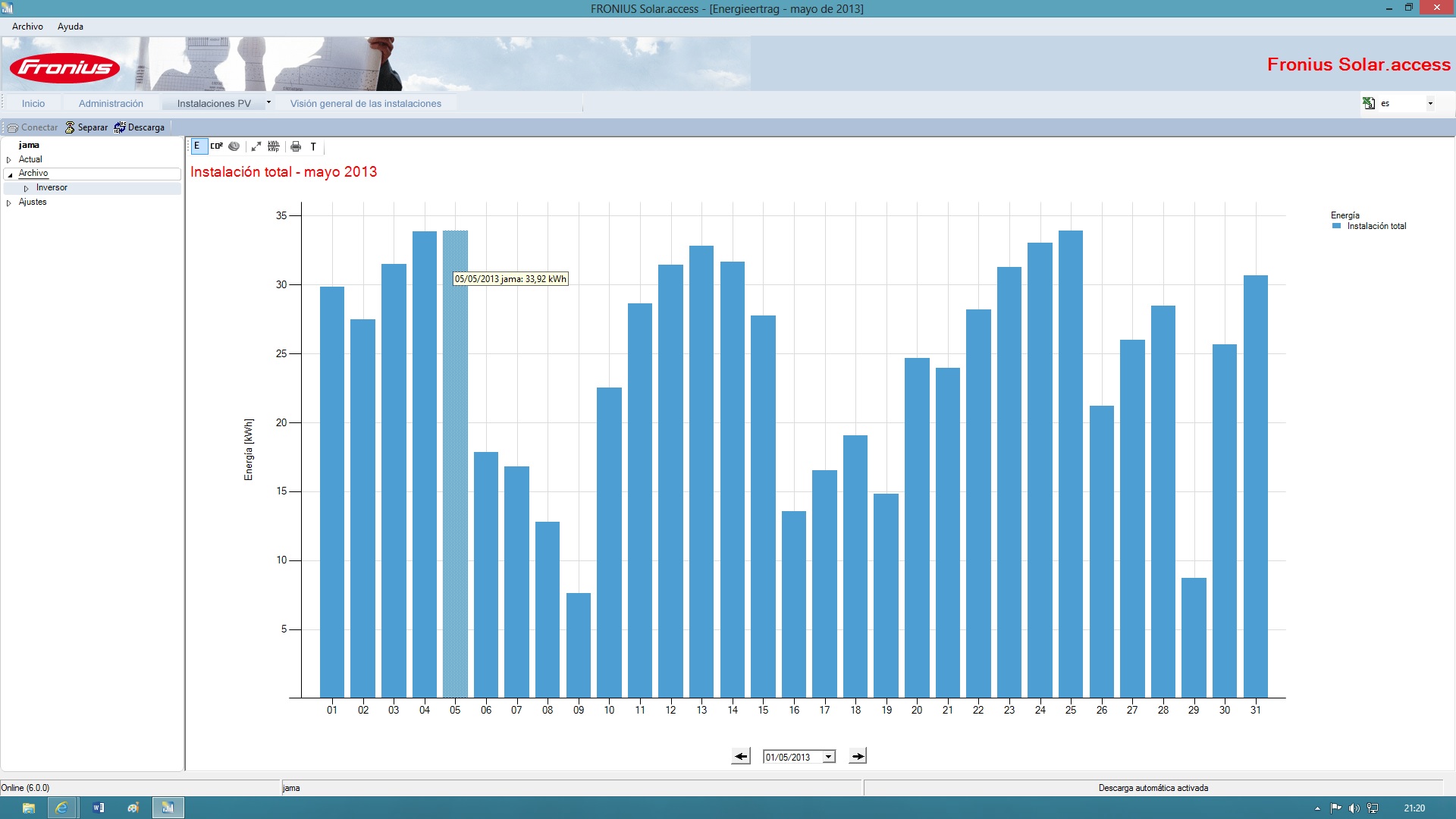Click the Fronius logo
Screen dimensions: 1456x819
pyautogui.click(x=65, y=68)
